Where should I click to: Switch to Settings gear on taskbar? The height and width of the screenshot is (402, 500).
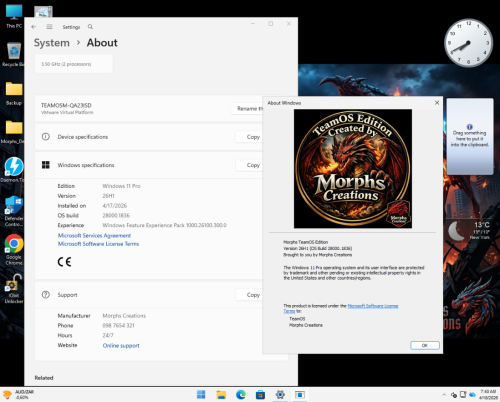click(280, 395)
